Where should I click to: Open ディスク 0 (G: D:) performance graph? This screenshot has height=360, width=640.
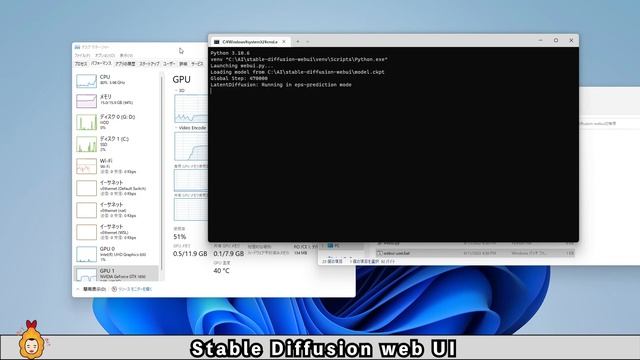(x=116, y=122)
